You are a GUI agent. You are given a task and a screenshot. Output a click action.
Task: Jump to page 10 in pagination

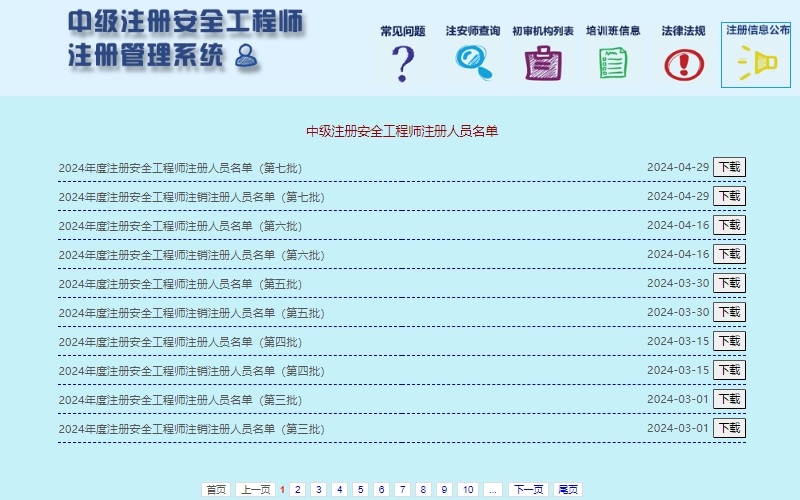468,489
